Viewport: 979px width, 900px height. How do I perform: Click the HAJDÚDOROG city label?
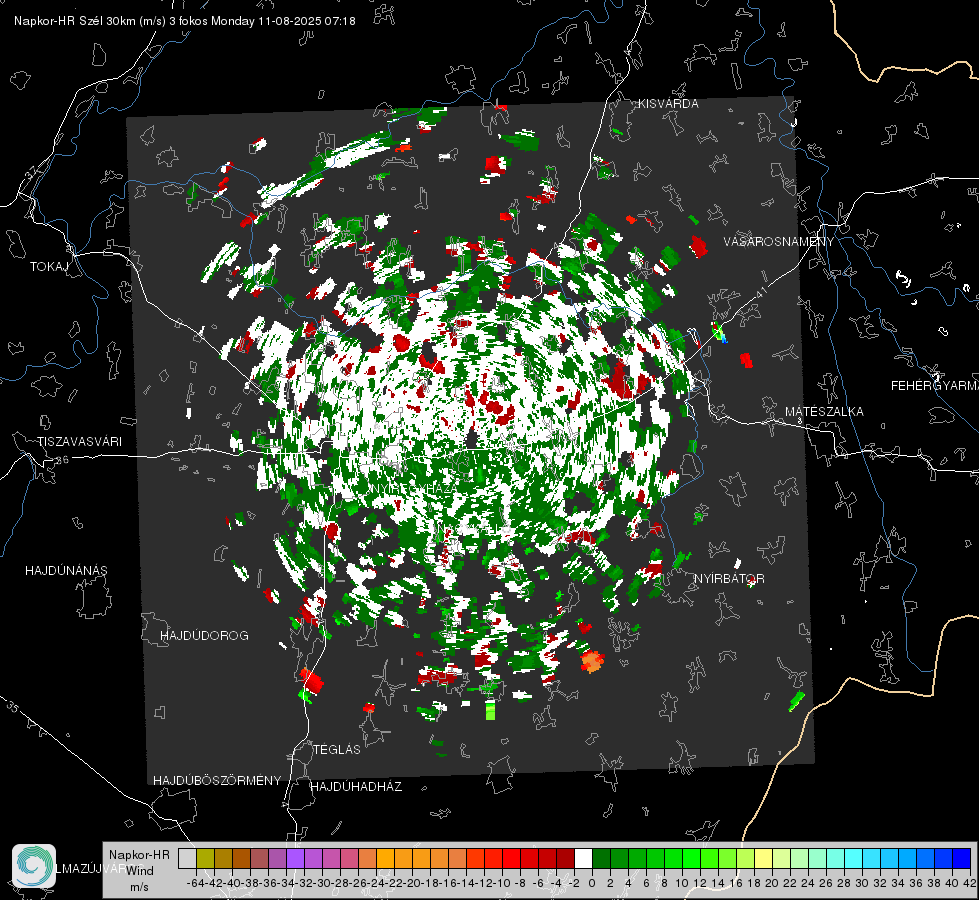click(x=204, y=636)
